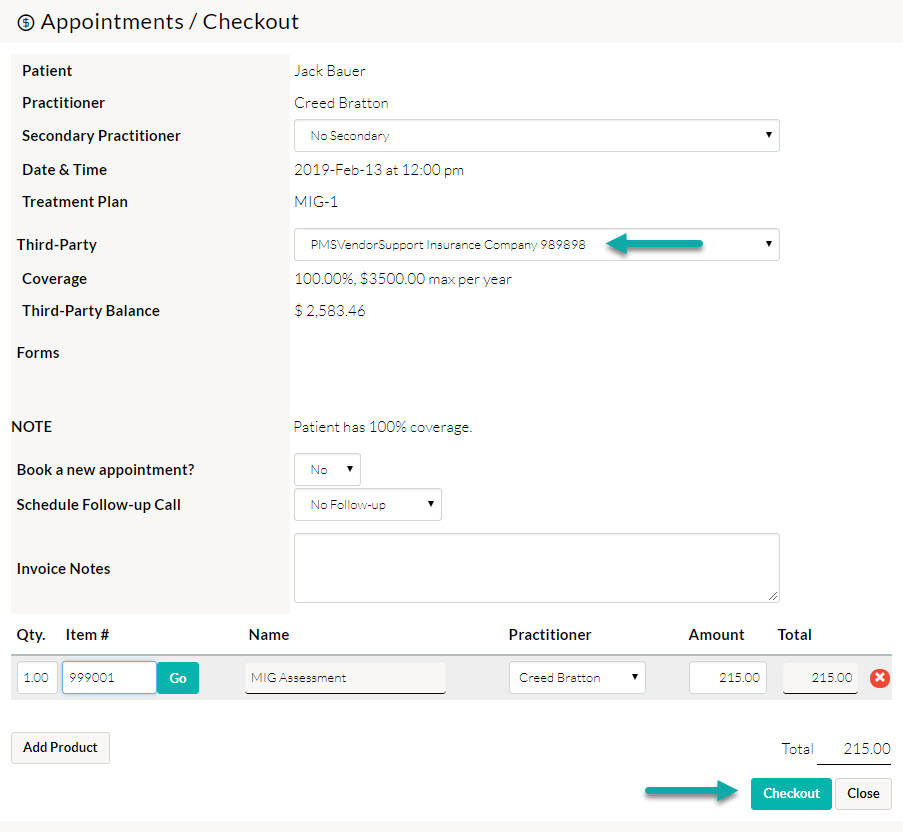Open the Third-Party insurance dropdown
The width and height of the screenshot is (903, 832).
click(x=537, y=245)
